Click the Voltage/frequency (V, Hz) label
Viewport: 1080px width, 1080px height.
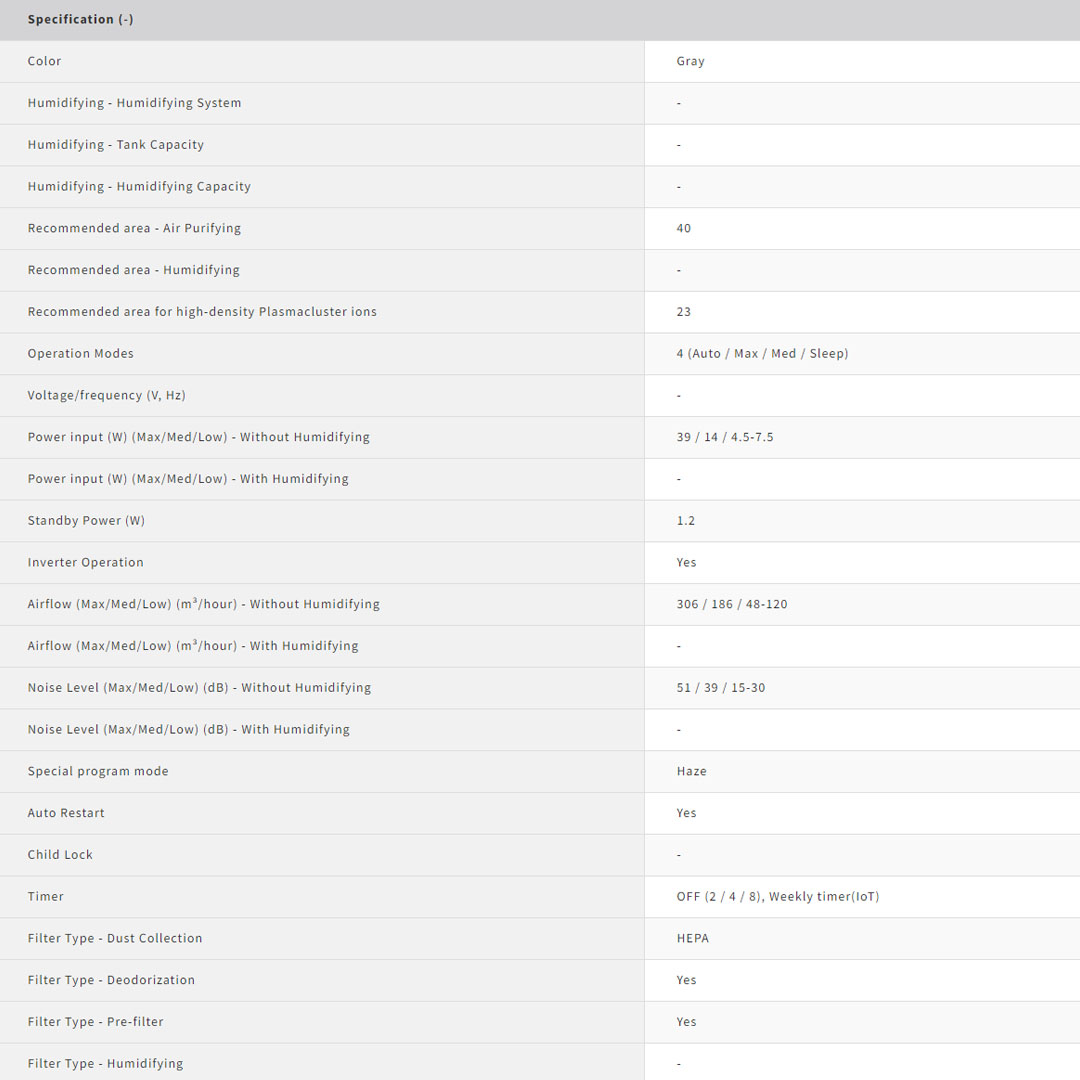click(107, 396)
